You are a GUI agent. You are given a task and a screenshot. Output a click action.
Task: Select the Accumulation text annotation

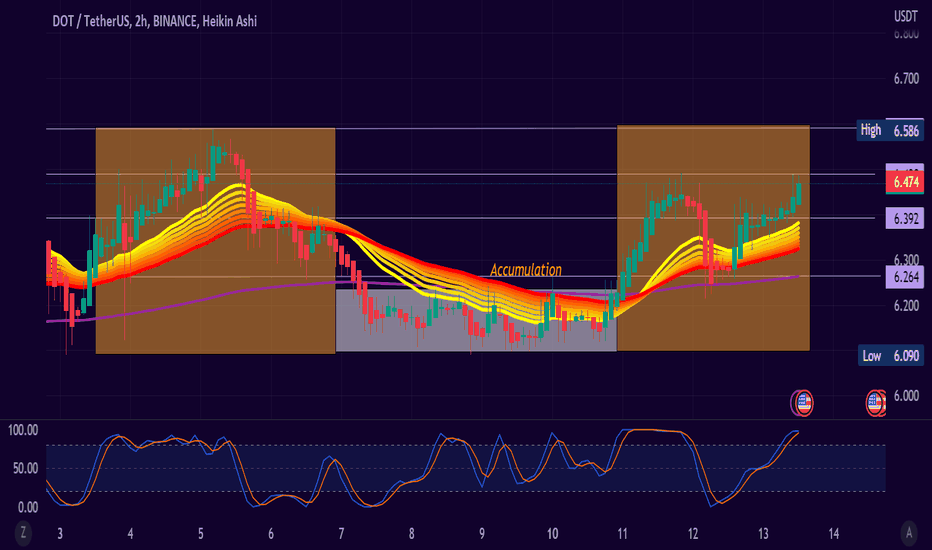525,269
